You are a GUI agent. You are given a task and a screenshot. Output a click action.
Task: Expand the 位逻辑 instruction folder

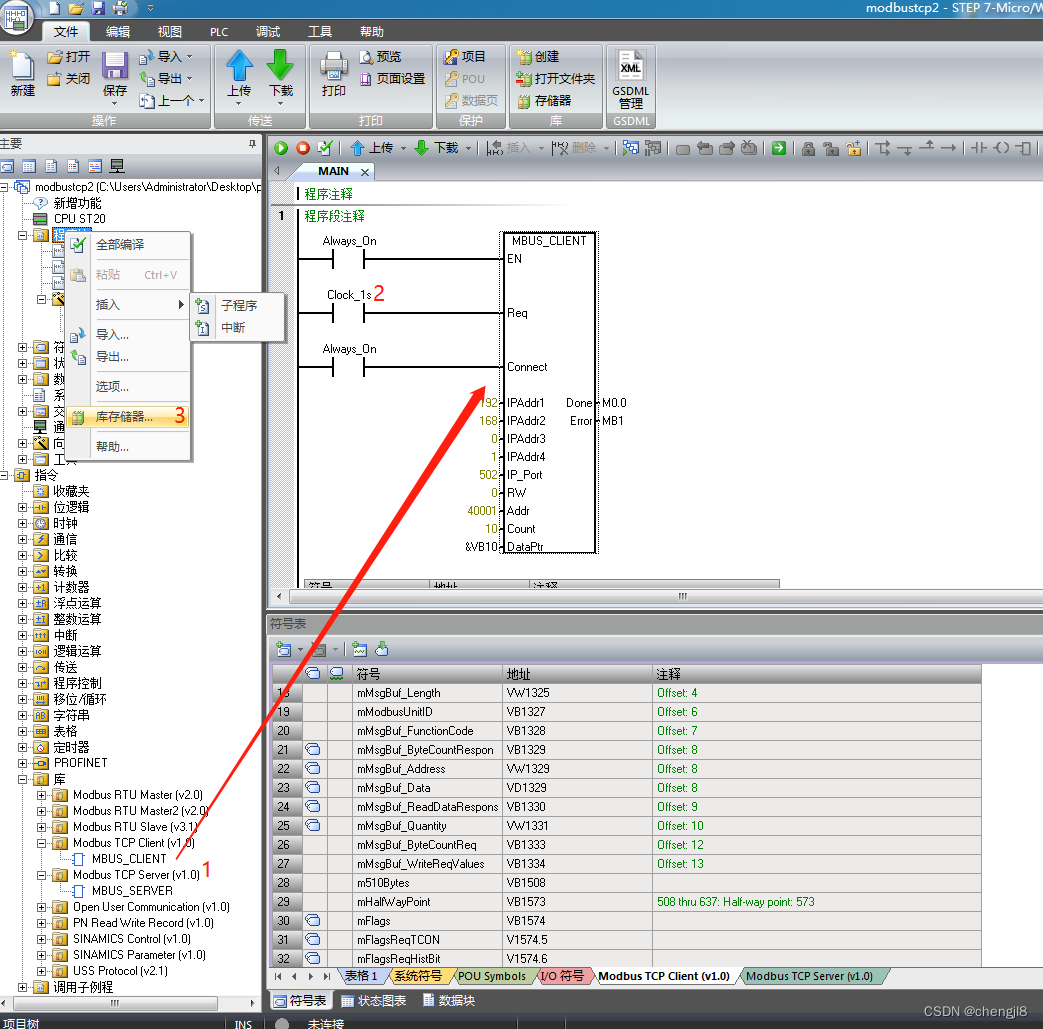click(23, 508)
